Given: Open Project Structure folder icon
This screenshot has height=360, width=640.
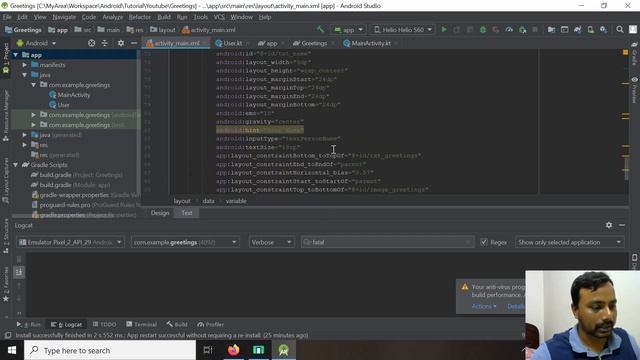Looking at the screenshot, I should coord(551,29).
